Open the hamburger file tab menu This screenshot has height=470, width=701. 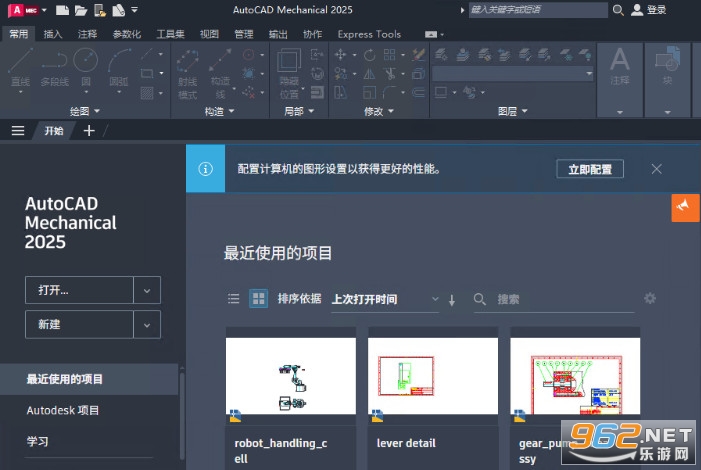click(18, 131)
